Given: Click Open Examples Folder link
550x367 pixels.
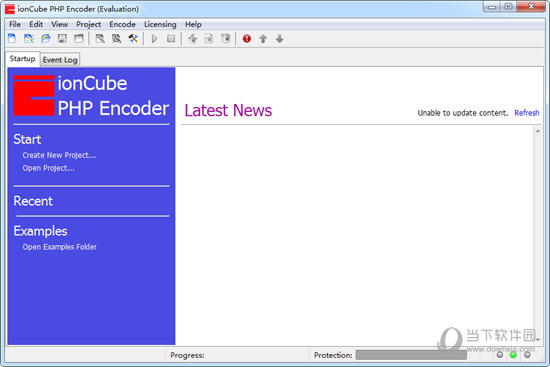Looking at the screenshot, I should coord(60,247).
